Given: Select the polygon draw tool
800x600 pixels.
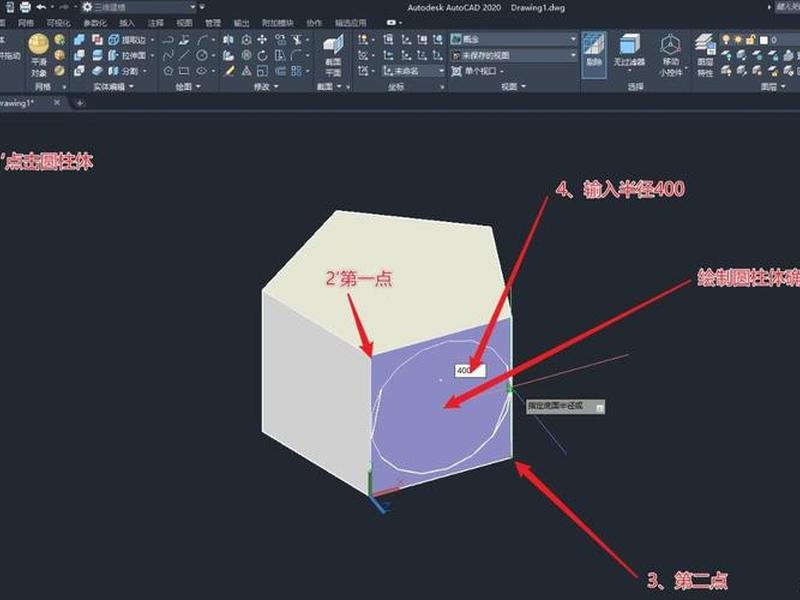Looking at the screenshot, I should [x=168, y=71].
